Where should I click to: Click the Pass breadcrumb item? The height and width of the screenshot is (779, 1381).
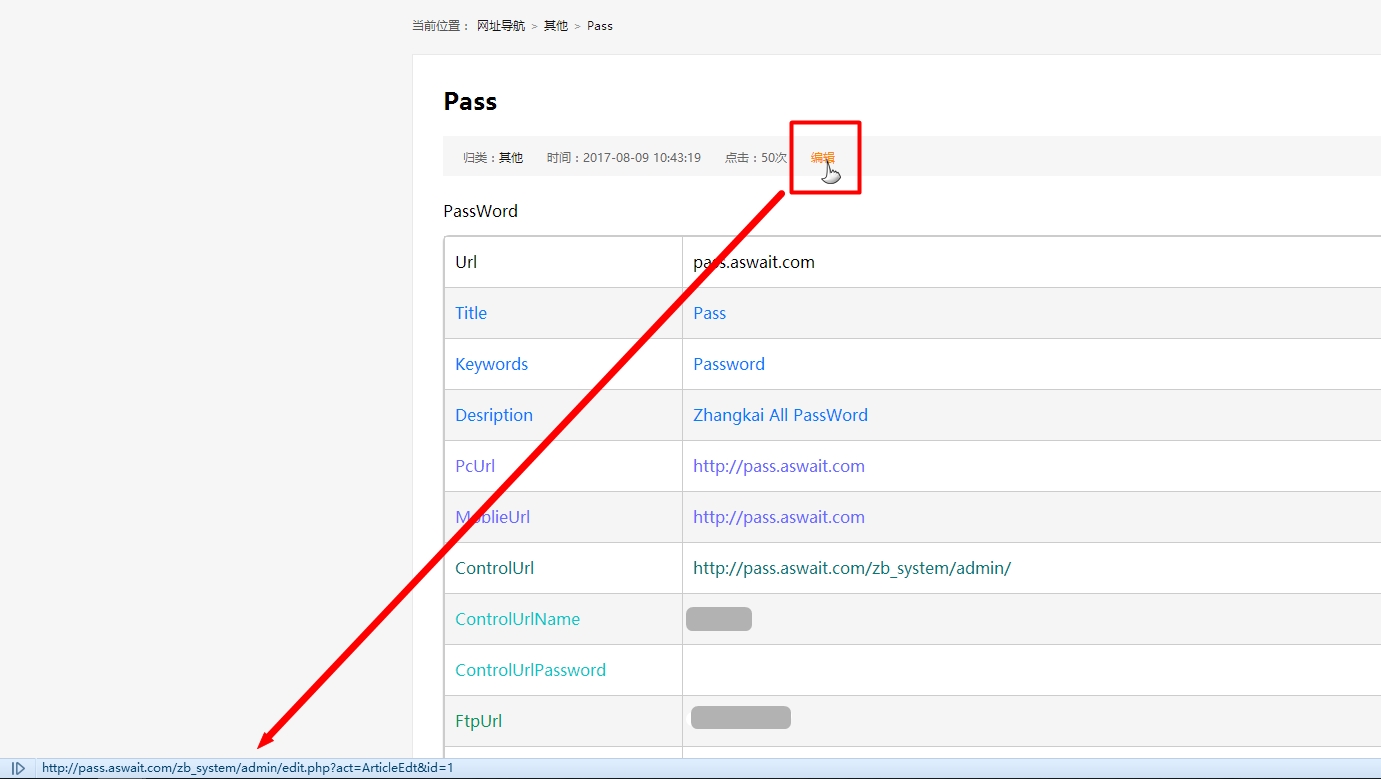[x=600, y=26]
